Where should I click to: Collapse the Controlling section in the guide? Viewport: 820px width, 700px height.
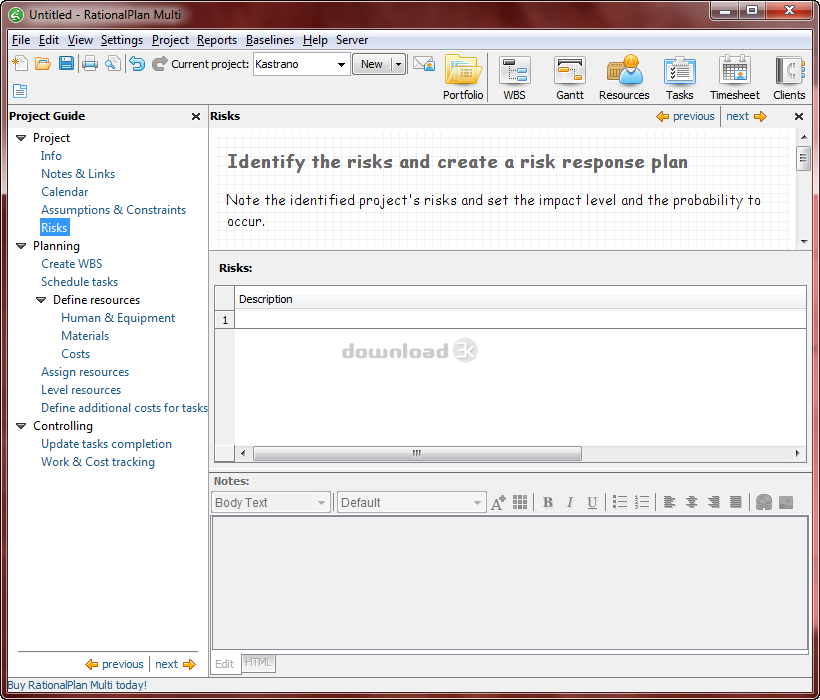click(x=21, y=426)
